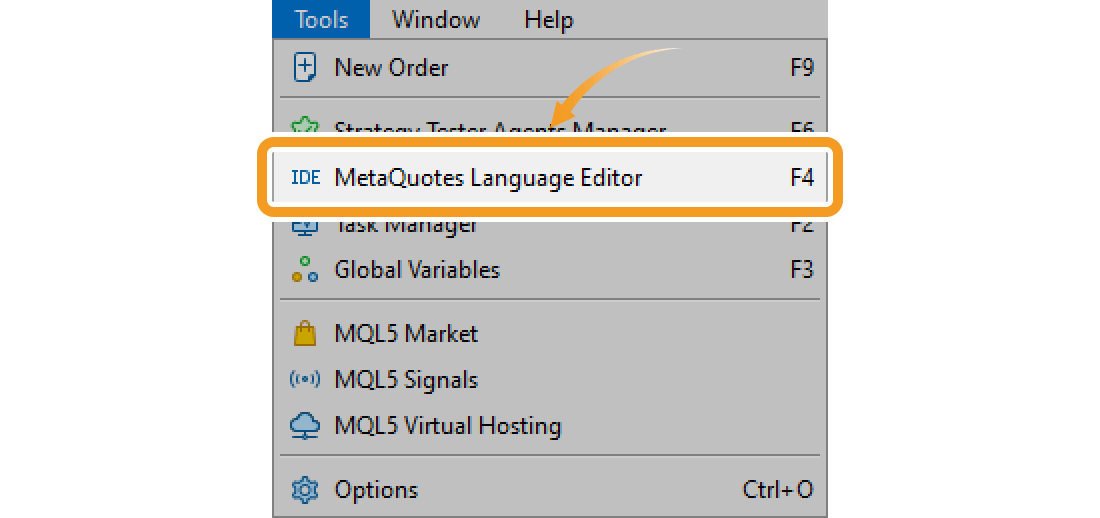Click the Options gear icon
This screenshot has height=518, width=1100.
point(304,489)
